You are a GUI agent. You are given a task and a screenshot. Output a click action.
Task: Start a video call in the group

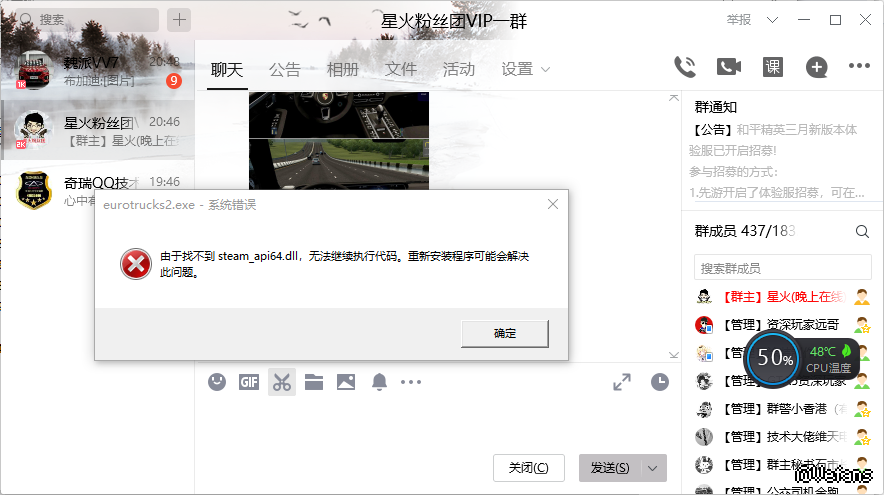[x=728, y=67]
